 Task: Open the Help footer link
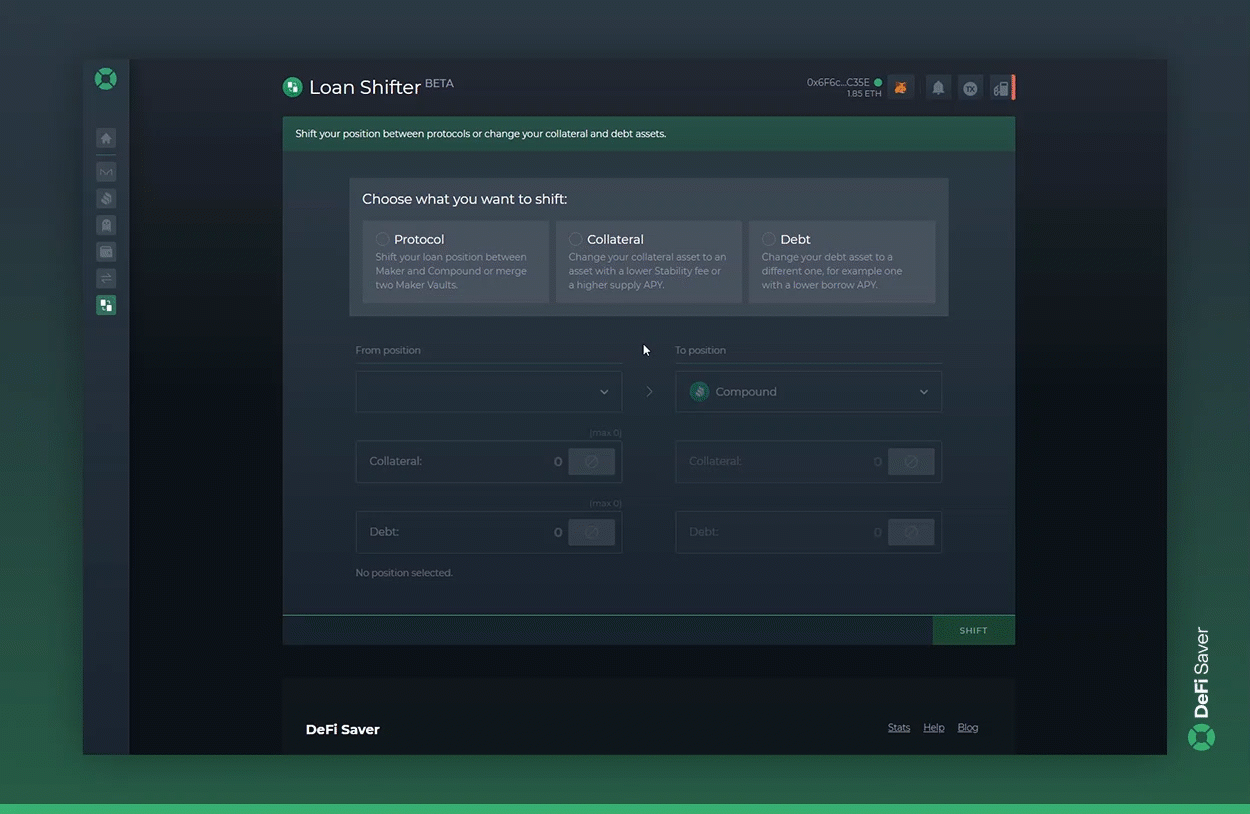pyautogui.click(x=934, y=727)
